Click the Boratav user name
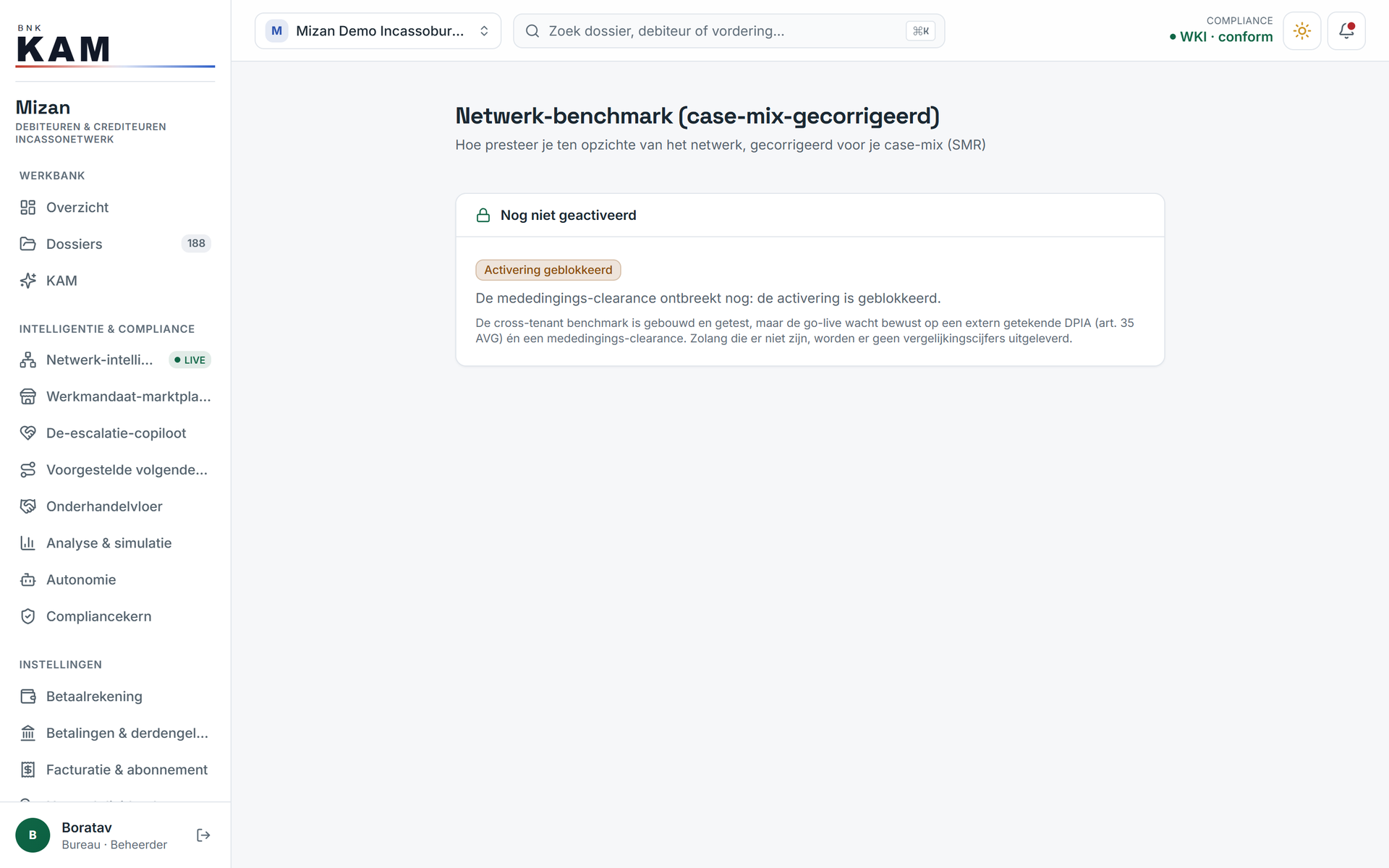This screenshot has height=868, width=1389. tap(87, 827)
